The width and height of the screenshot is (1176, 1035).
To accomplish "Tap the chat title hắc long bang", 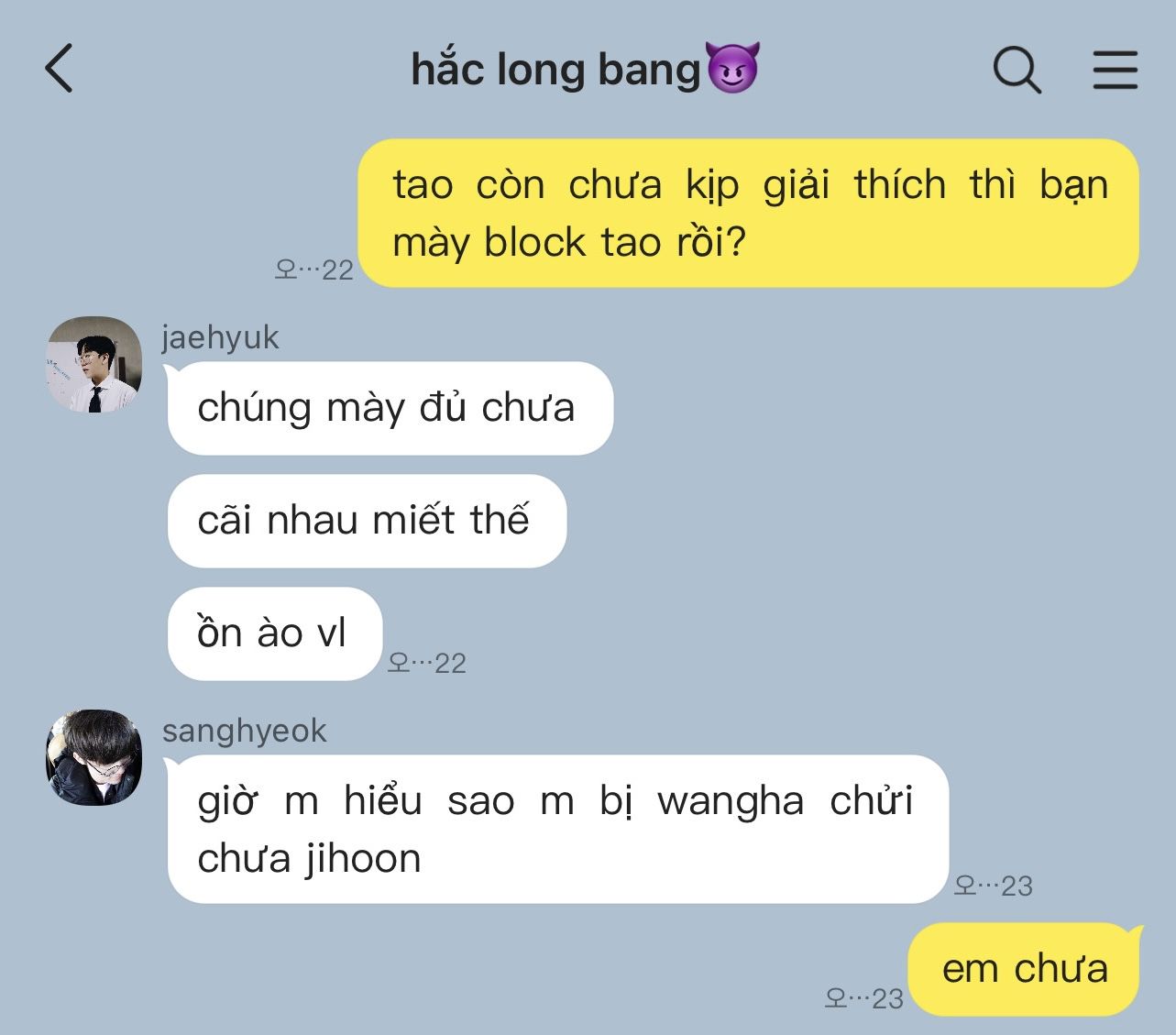I will [x=555, y=70].
